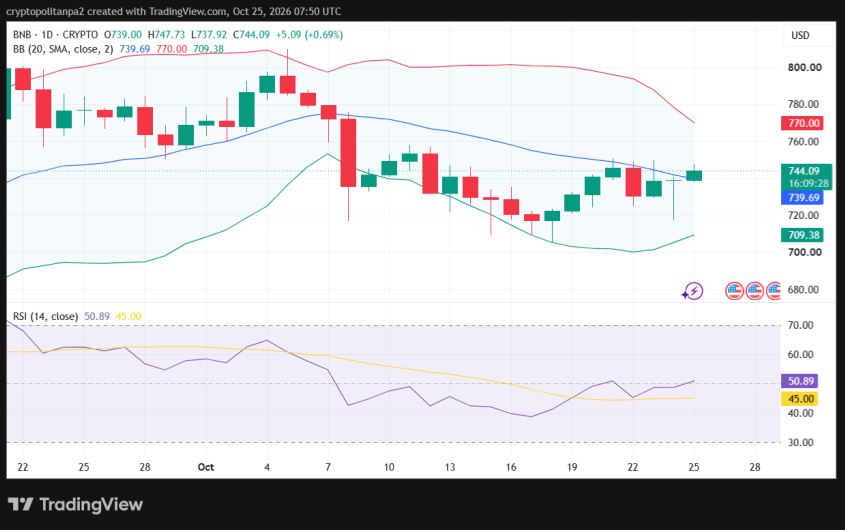Click the 70.00 RSI axis label

pos(800,325)
